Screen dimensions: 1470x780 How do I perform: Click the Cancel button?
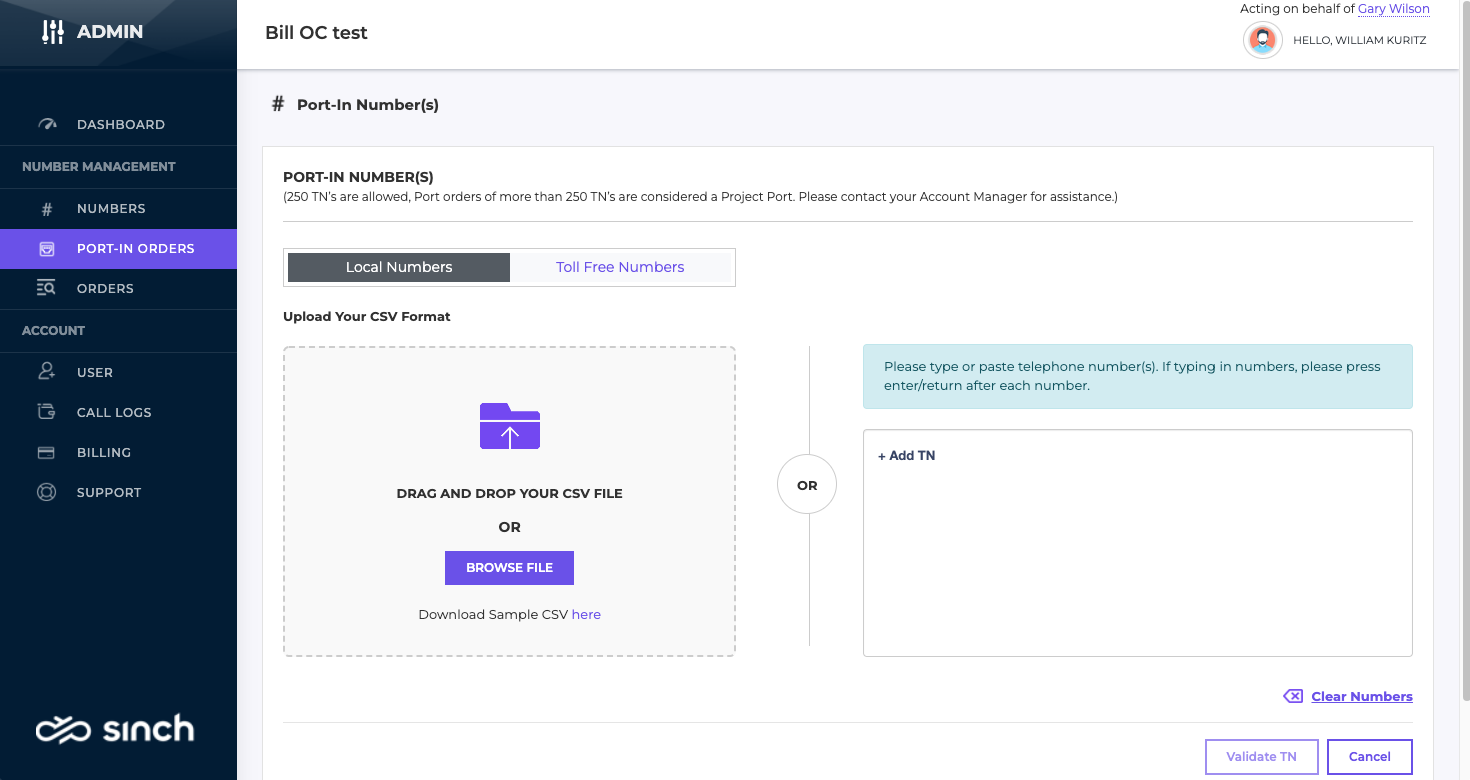pyautogui.click(x=1369, y=756)
